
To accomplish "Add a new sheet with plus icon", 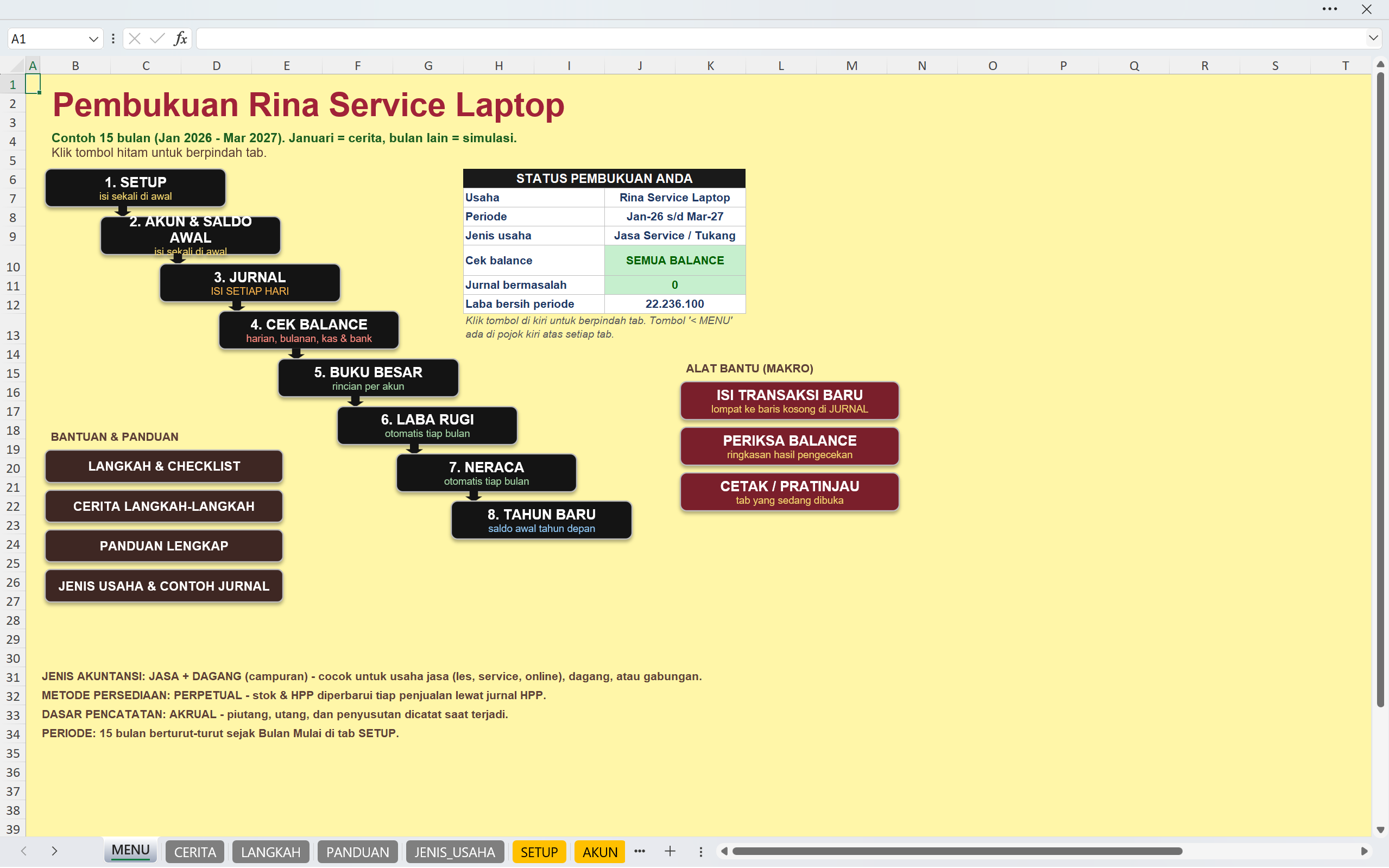I will [670, 851].
